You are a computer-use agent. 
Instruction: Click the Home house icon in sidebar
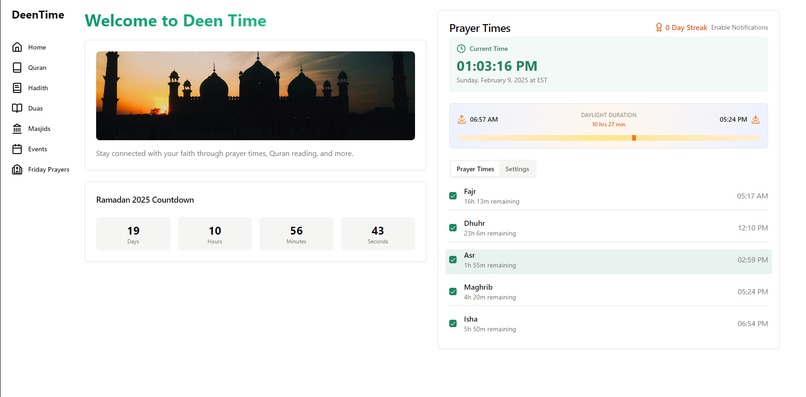(x=17, y=47)
